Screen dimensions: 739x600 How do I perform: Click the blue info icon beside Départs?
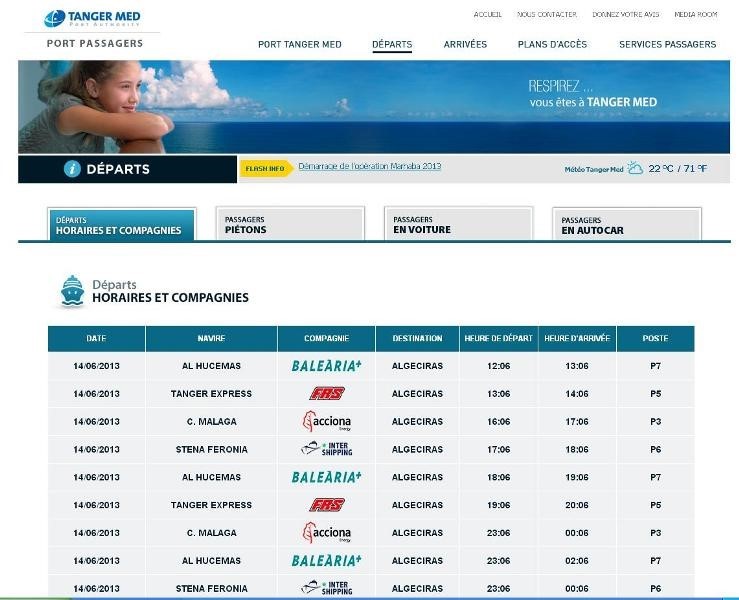[72, 169]
